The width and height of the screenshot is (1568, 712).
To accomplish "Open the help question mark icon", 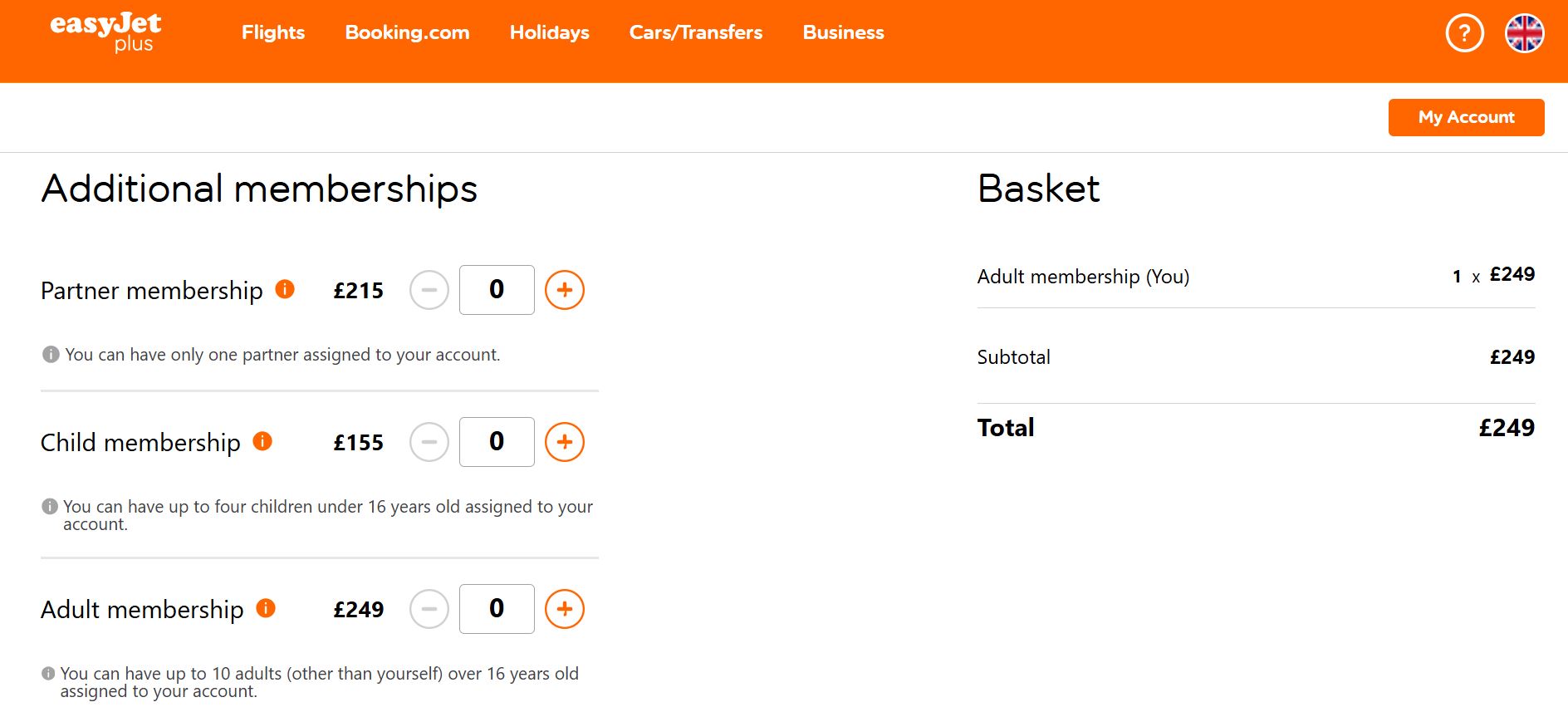I will (1464, 34).
